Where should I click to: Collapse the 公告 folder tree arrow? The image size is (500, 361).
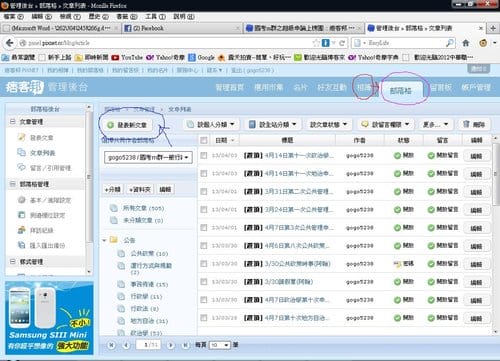tap(104, 240)
